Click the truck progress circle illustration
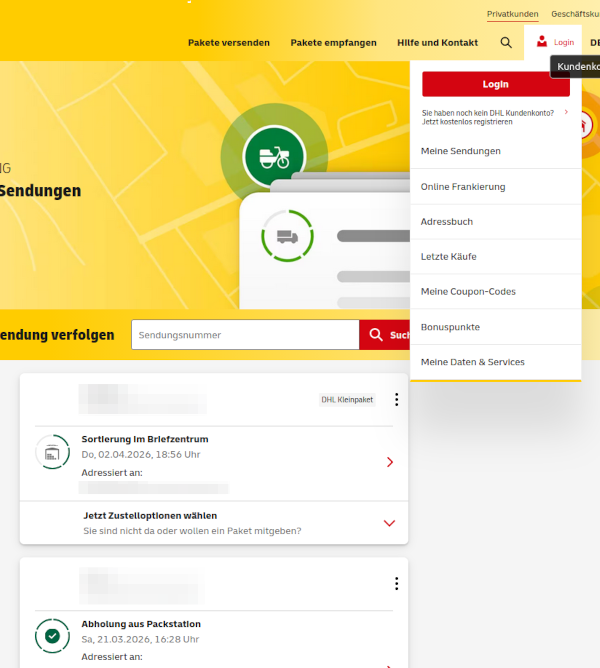Image resolution: width=600 pixels, height=668 pixels. 287,236
